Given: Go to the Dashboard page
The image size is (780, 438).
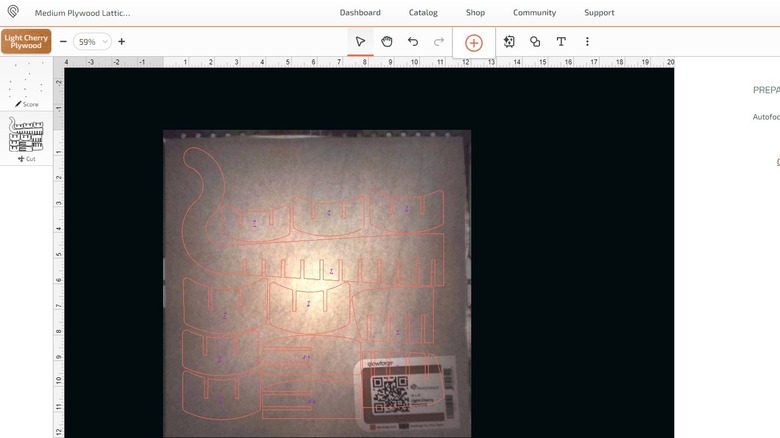Looking at the screenshot, I should pyautogui.click(x=360, y=13).
